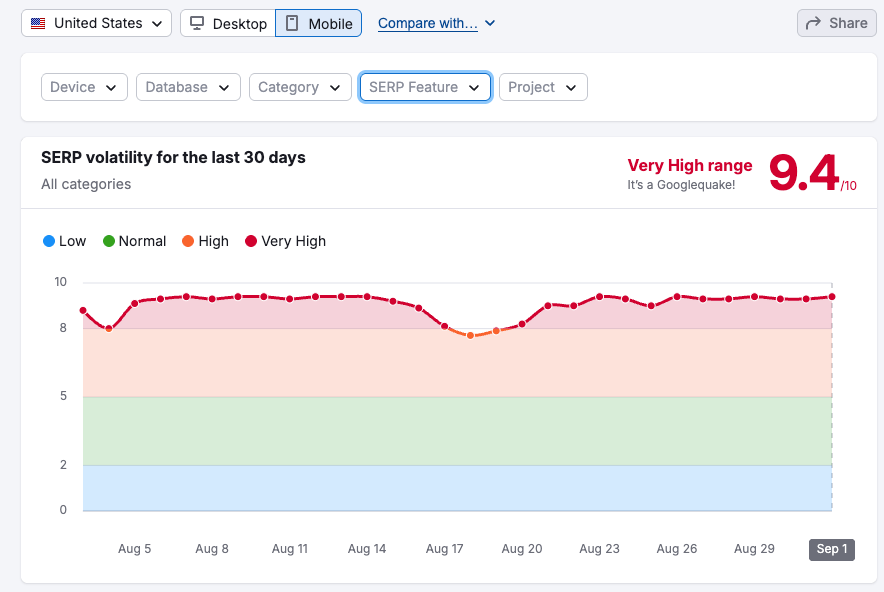This screenshot has height=592, width=884.
Task: Click the 9.4 volatility score
Action: coord(805,173)
